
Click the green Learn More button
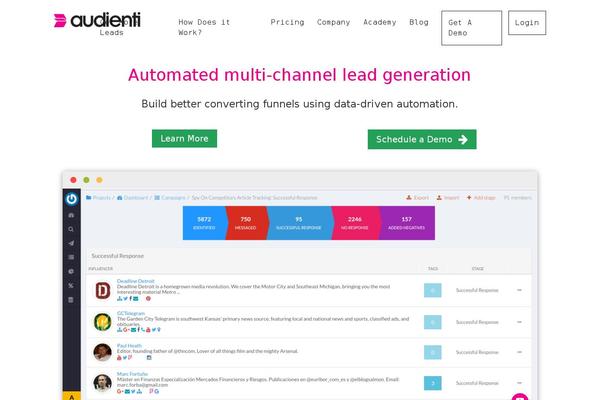click(184, 139)
